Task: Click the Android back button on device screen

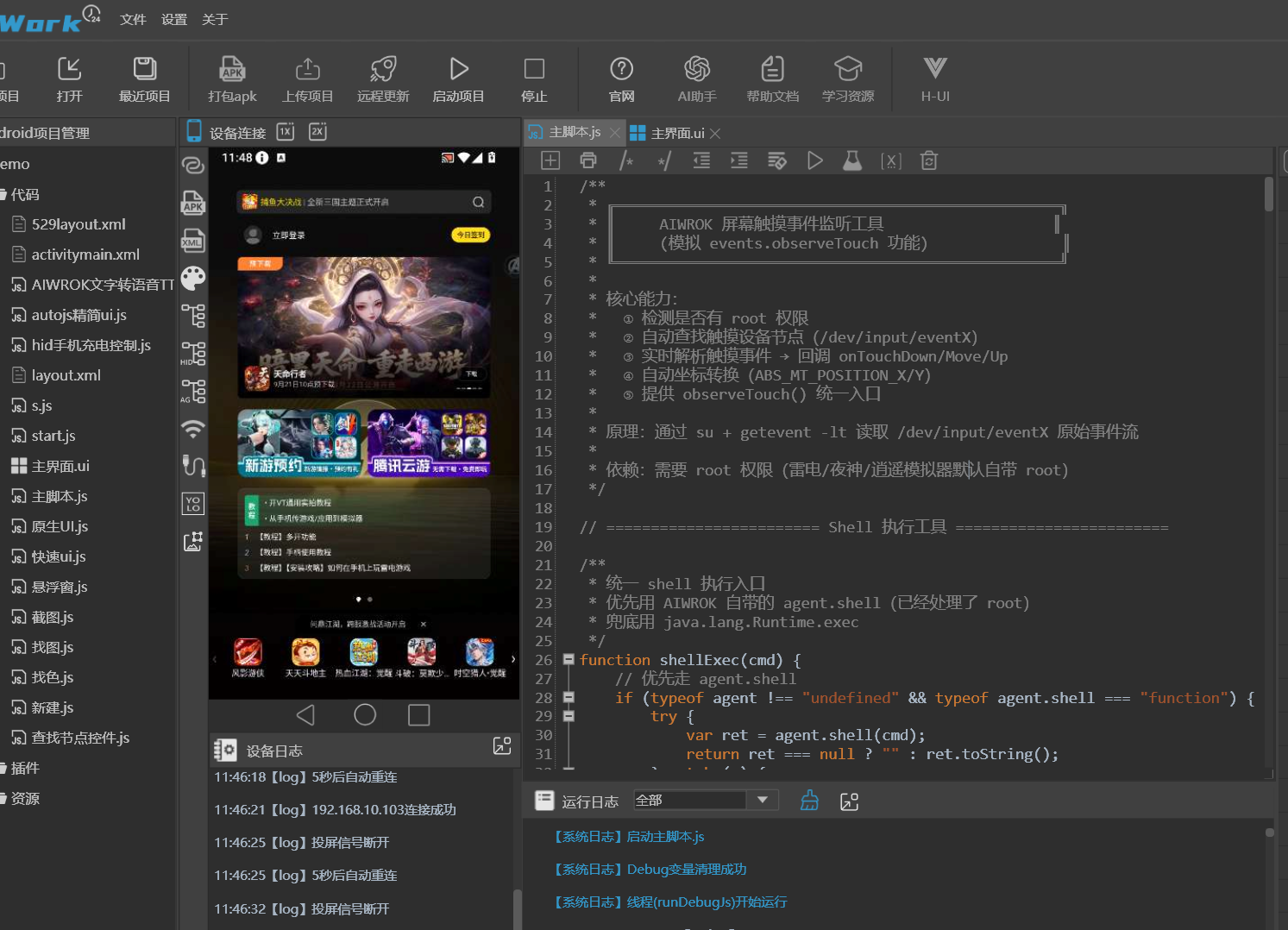Action: coord(305,714)
